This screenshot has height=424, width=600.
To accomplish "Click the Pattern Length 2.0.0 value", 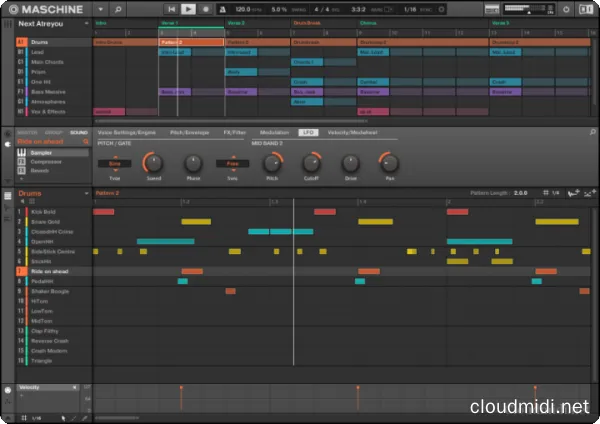I will click(x=520, y=193).
